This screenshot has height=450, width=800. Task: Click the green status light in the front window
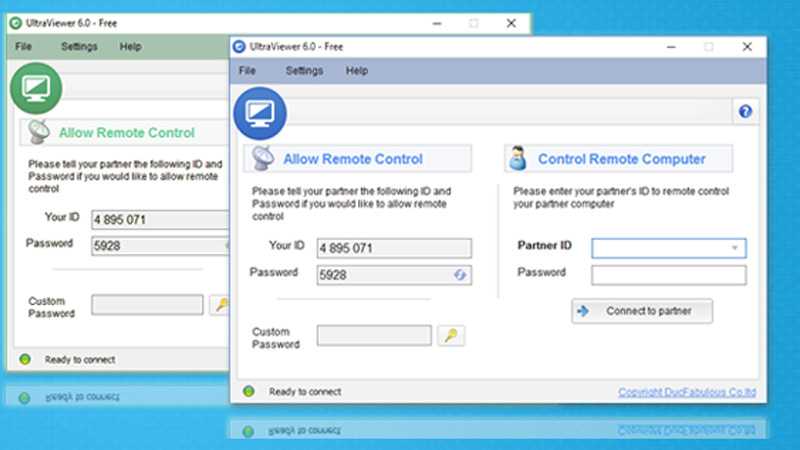click(249, 392)
